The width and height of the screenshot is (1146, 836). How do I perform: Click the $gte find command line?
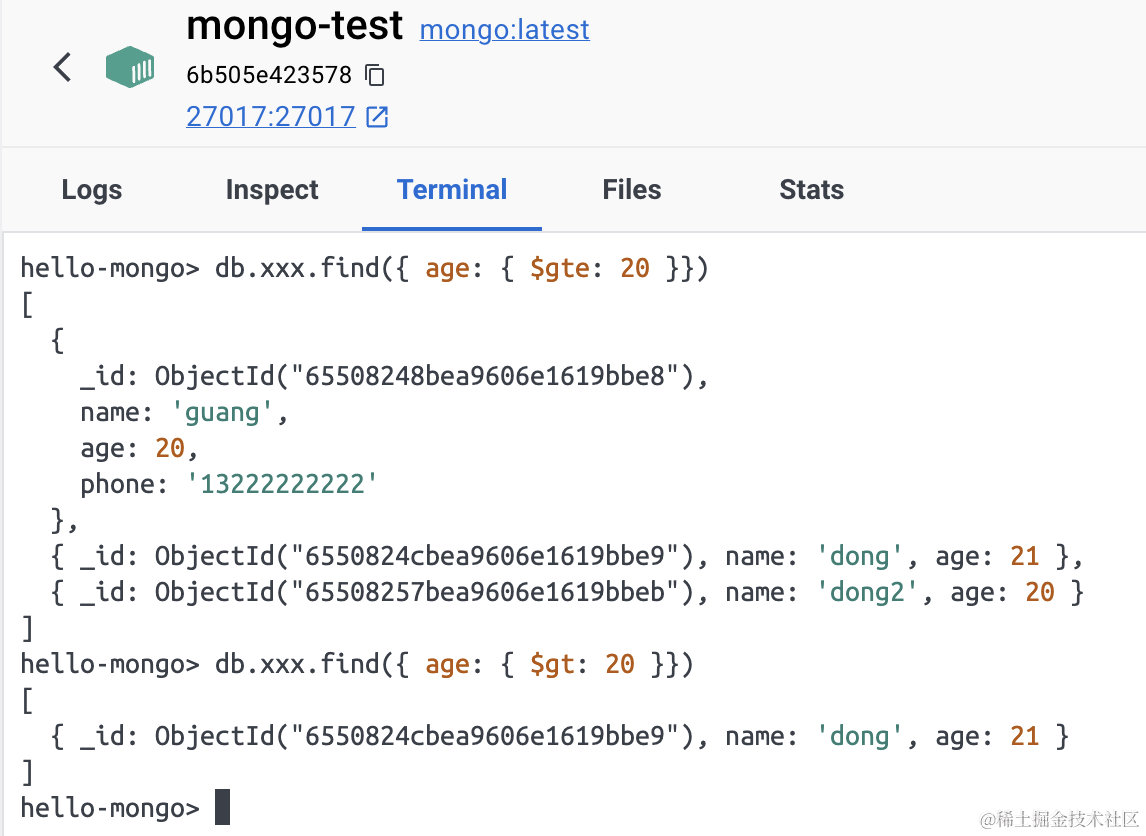(462, 269)
